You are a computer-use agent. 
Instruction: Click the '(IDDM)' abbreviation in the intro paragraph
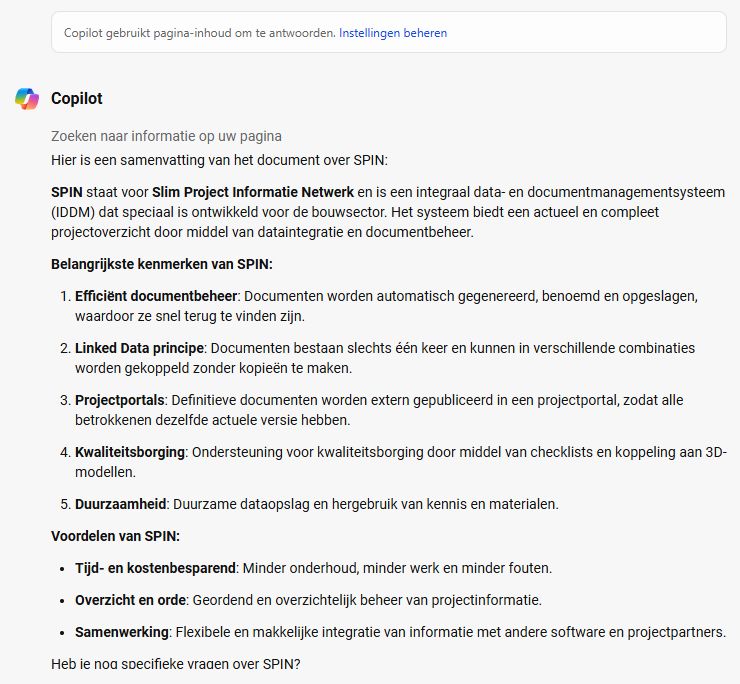coord(72,213)
